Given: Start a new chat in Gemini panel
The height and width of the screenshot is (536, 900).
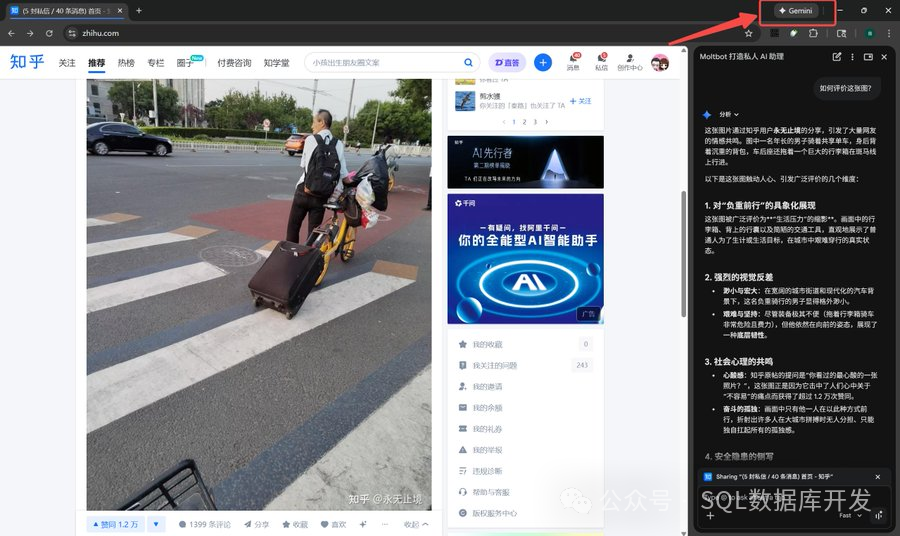Looking at the screenshot, I should coord(837,57).
